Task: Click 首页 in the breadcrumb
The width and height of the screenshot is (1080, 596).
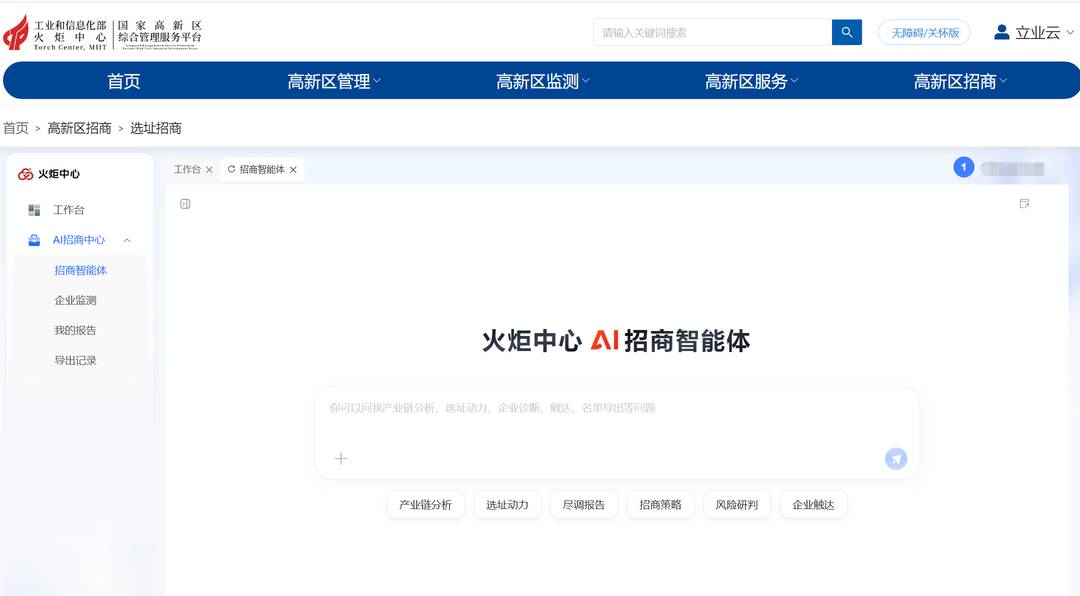Action: (16, 128)
